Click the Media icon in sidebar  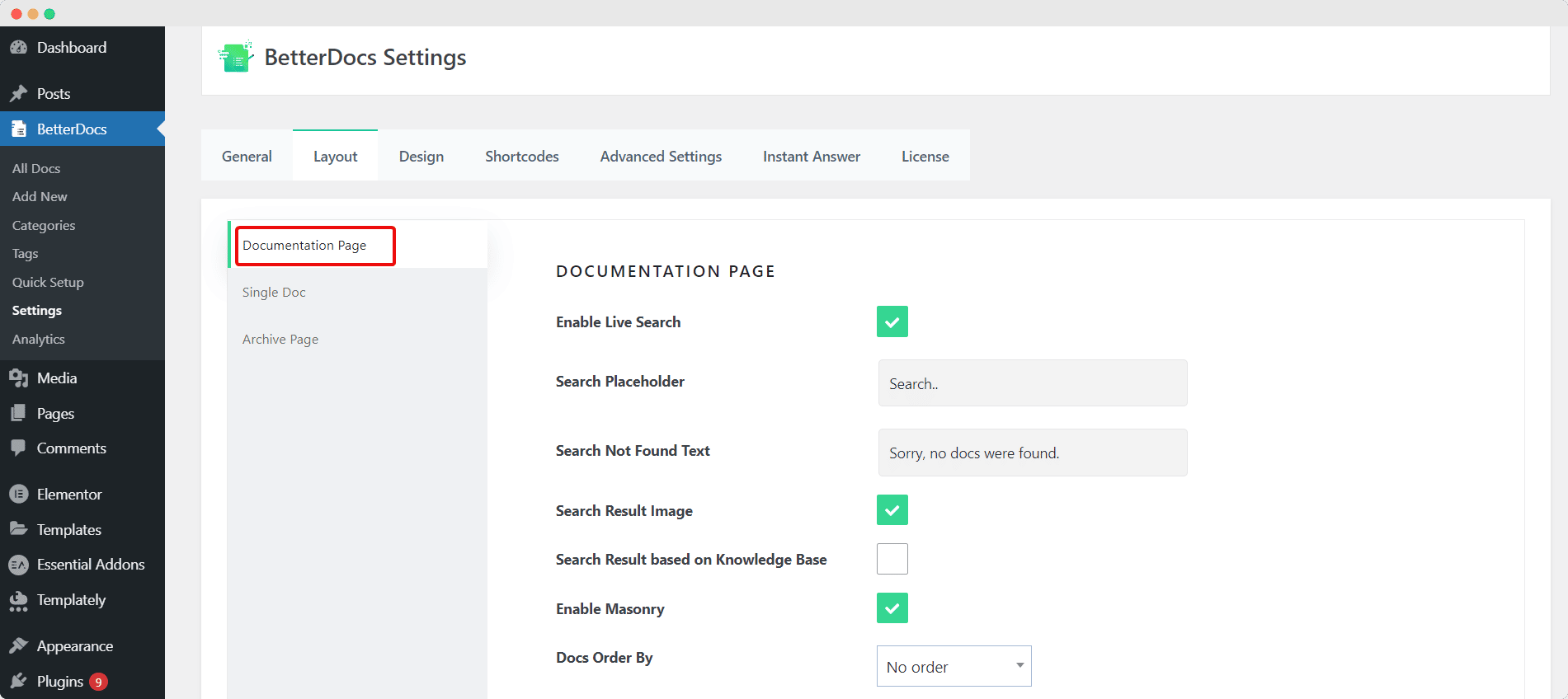(x=18, y=378)
